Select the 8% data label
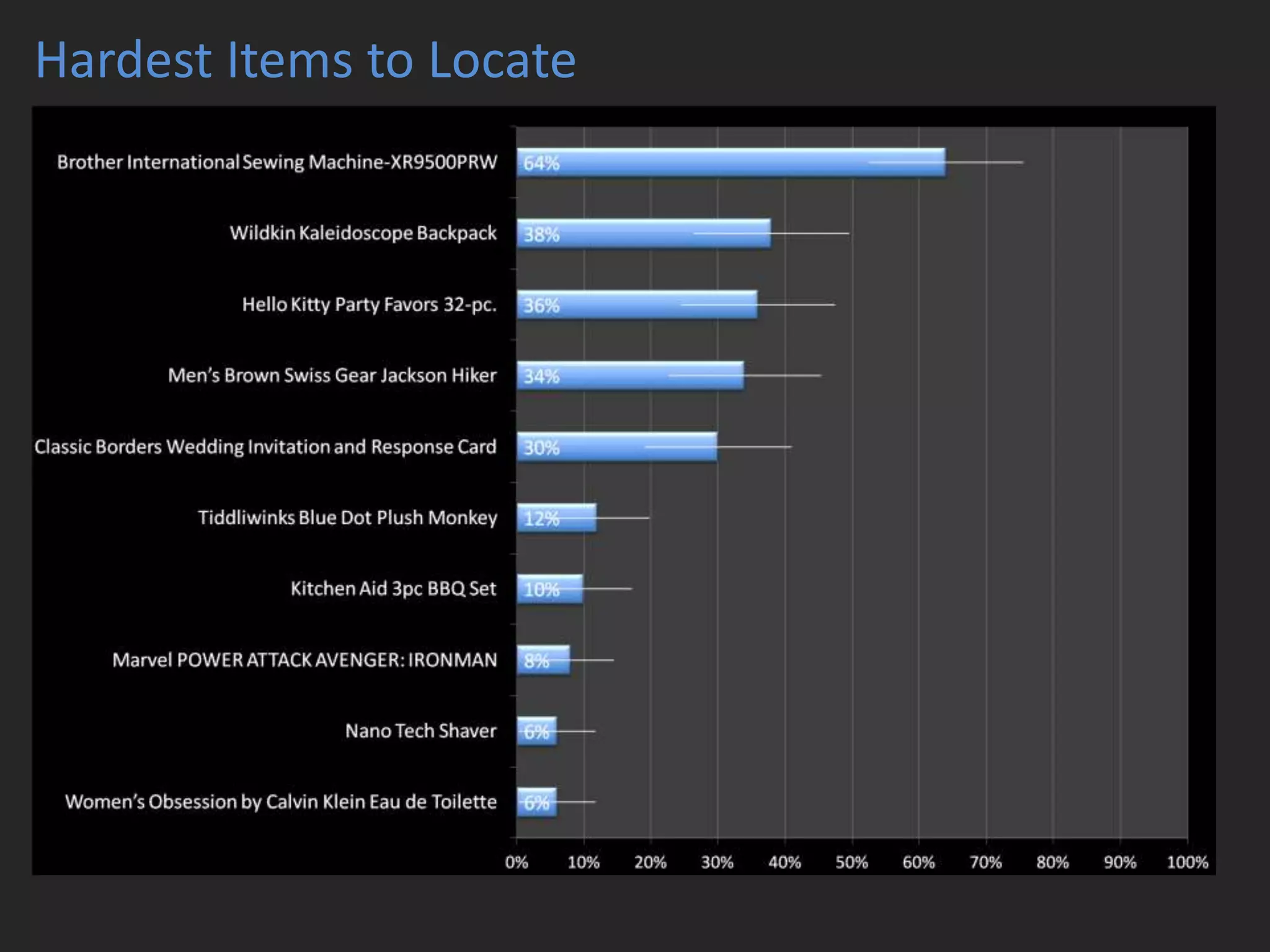The height and width of the screenshot is (952, 1270). tap(536, 661)
